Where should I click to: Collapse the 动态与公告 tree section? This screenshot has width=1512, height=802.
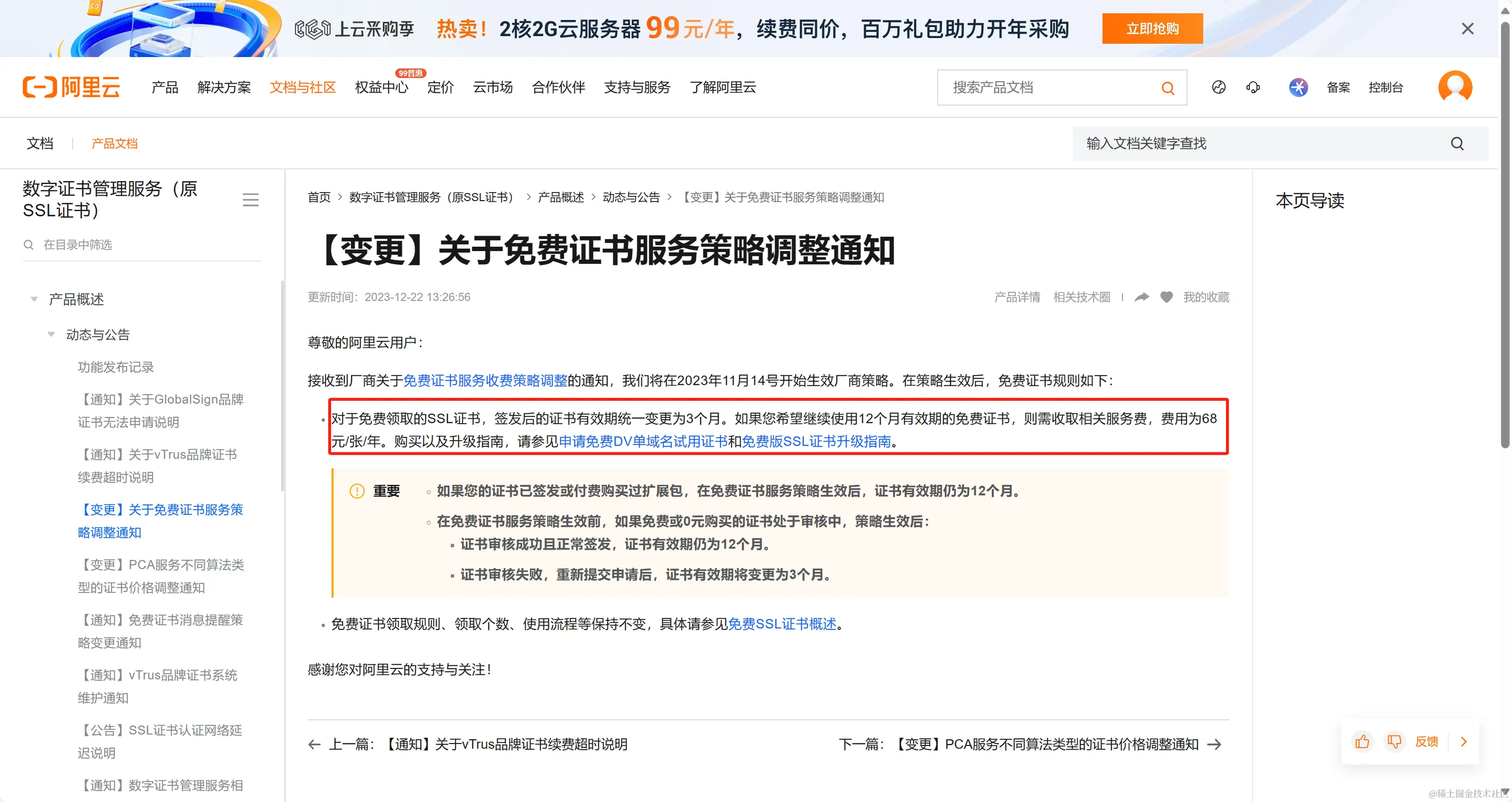pyautogui.click(x=51, y=335)
